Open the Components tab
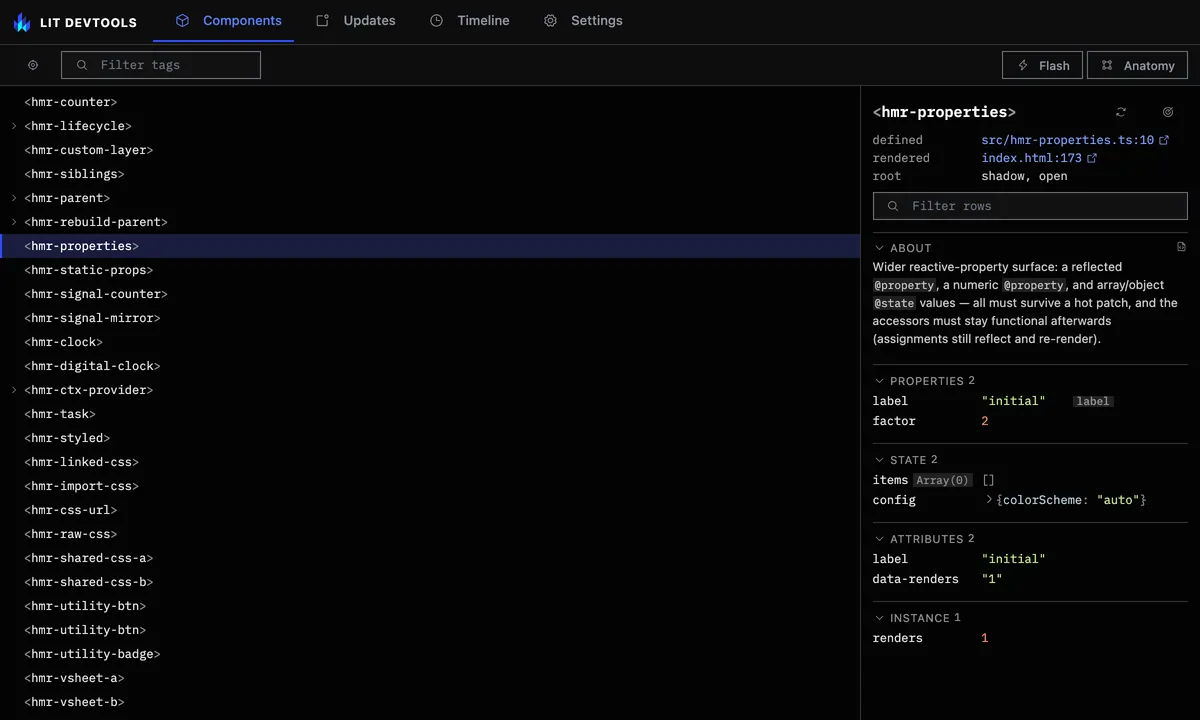 228,20
